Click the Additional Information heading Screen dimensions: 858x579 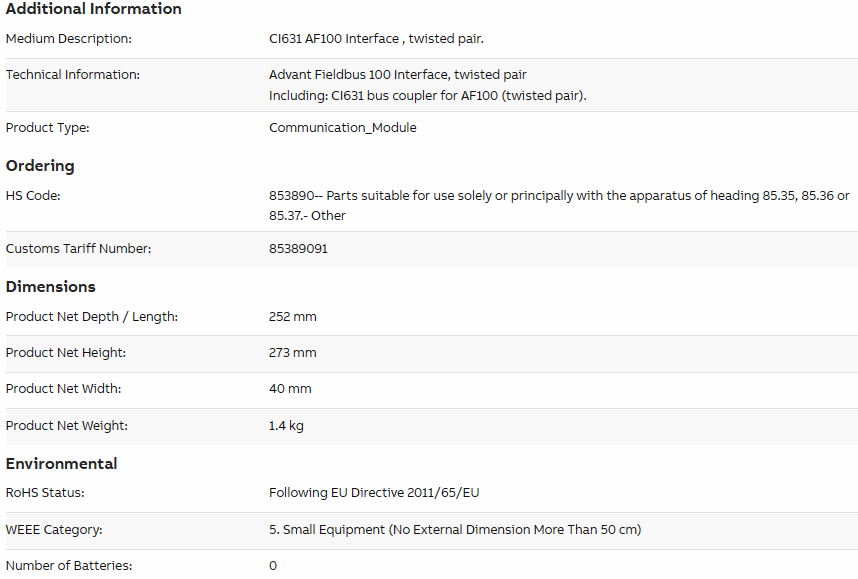click(x=94, y=9)
